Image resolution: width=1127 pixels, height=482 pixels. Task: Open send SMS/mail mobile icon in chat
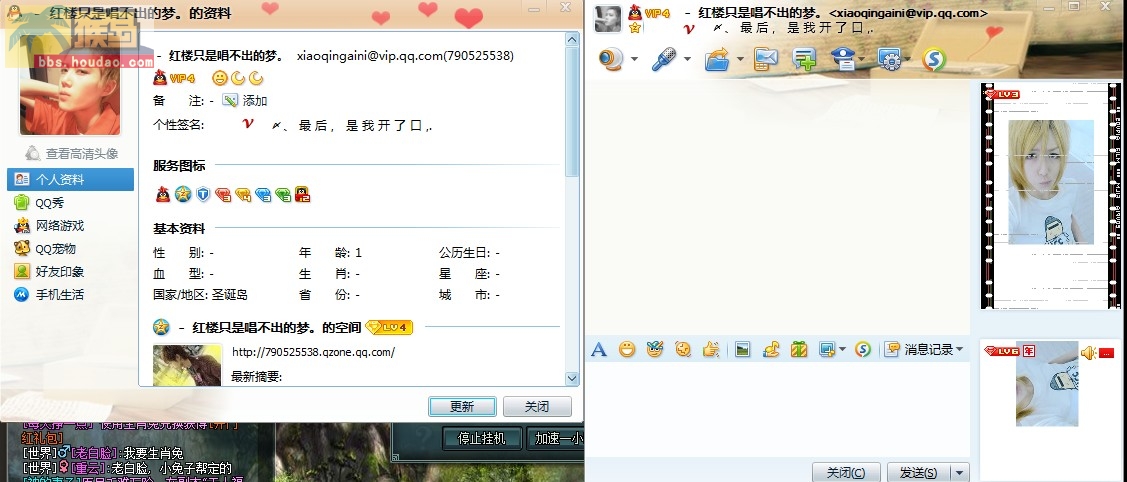(x=766, y=58)
